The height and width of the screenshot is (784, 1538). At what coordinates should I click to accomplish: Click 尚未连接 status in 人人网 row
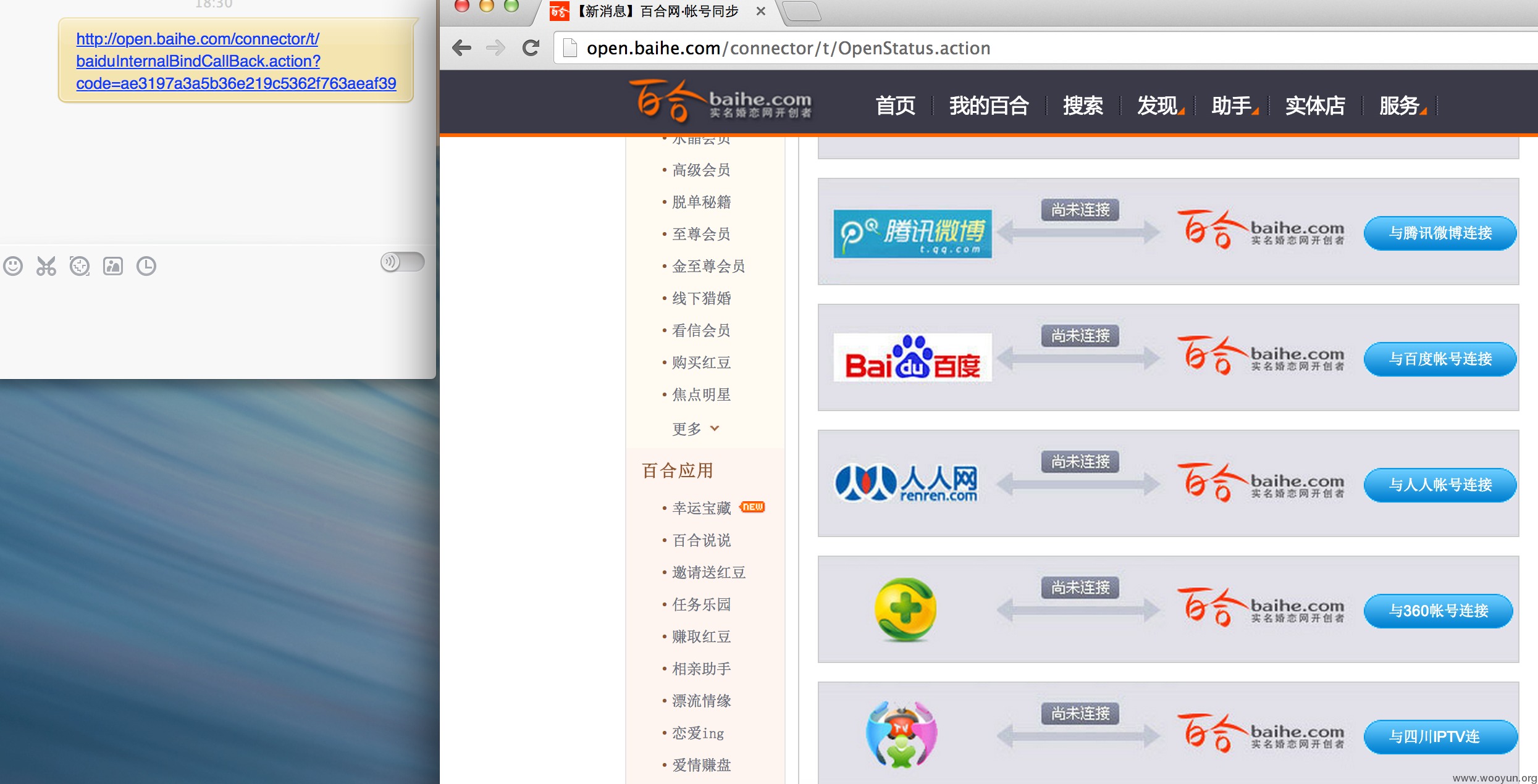pos(1080,462)
